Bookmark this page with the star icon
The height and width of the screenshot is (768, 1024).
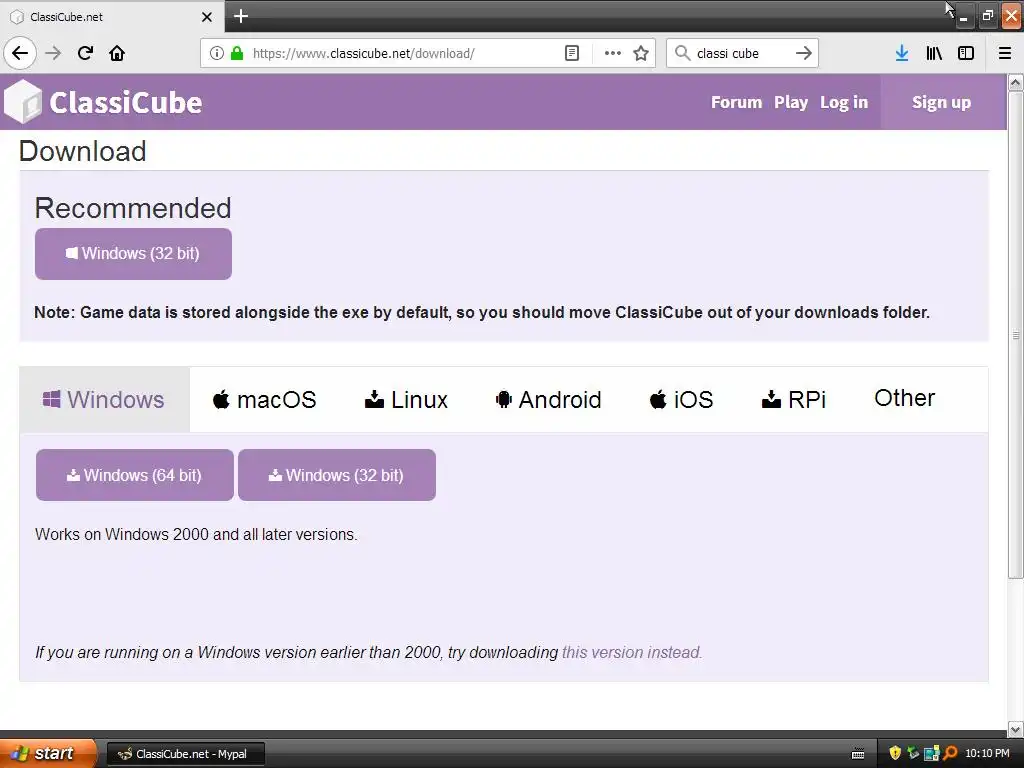[x=641, y=53]
